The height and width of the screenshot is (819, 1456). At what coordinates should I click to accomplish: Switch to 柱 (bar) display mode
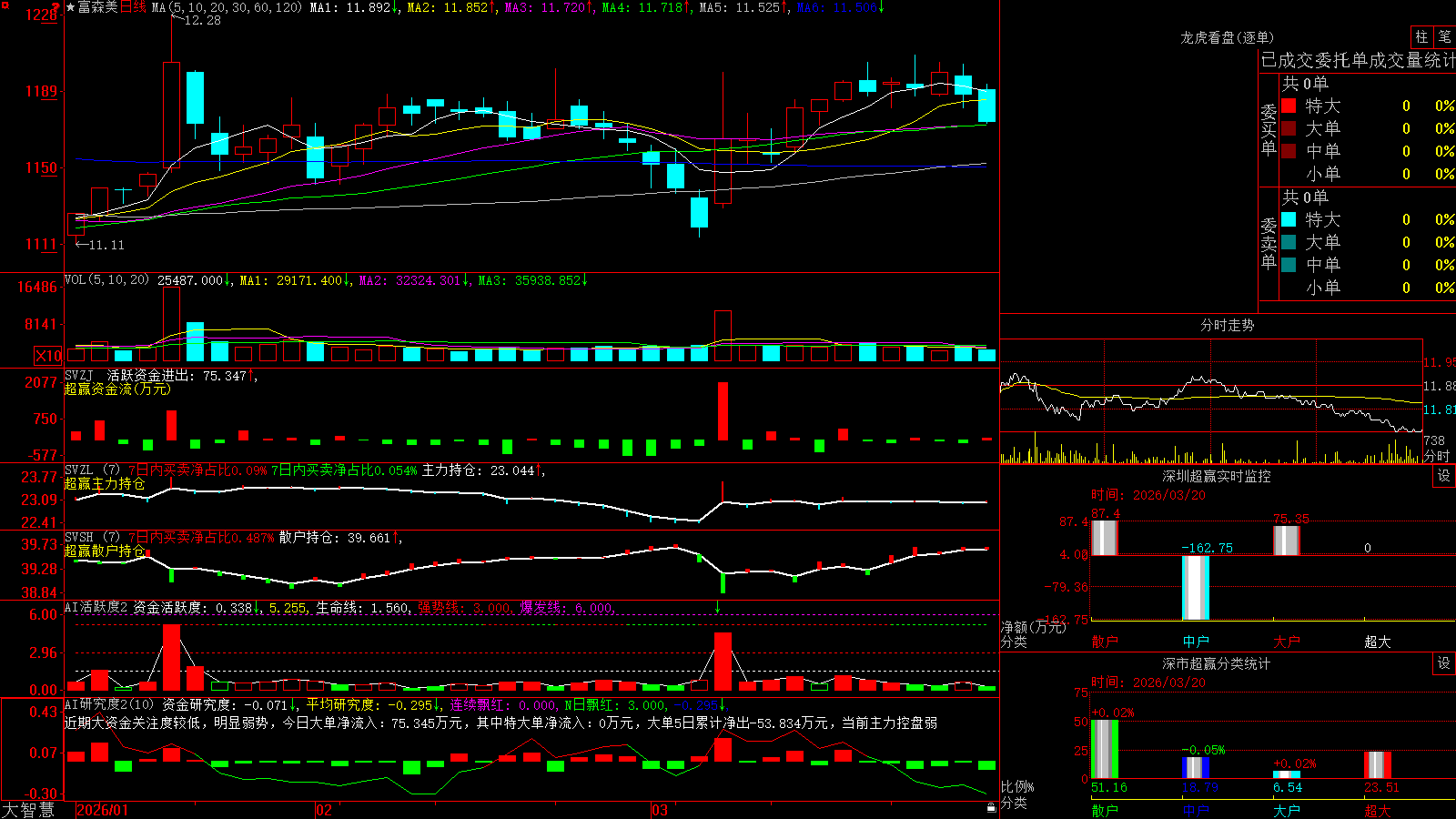[1421, 37]
